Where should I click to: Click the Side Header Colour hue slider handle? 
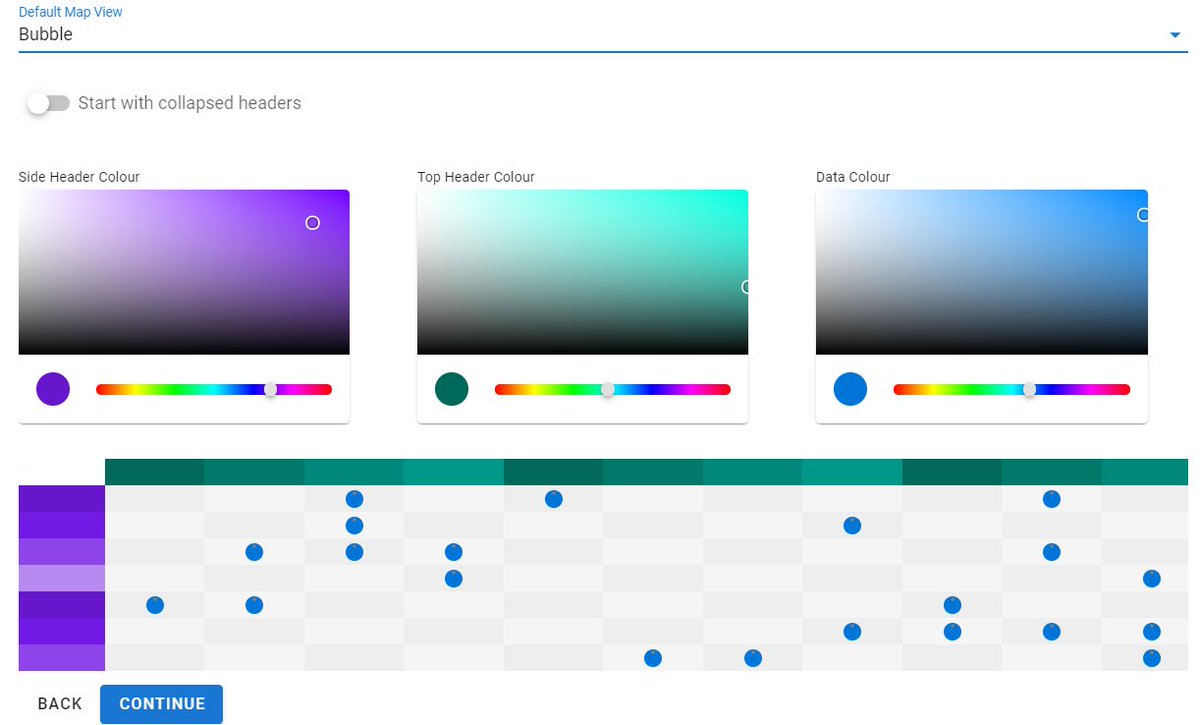click(x=271, y=389)
